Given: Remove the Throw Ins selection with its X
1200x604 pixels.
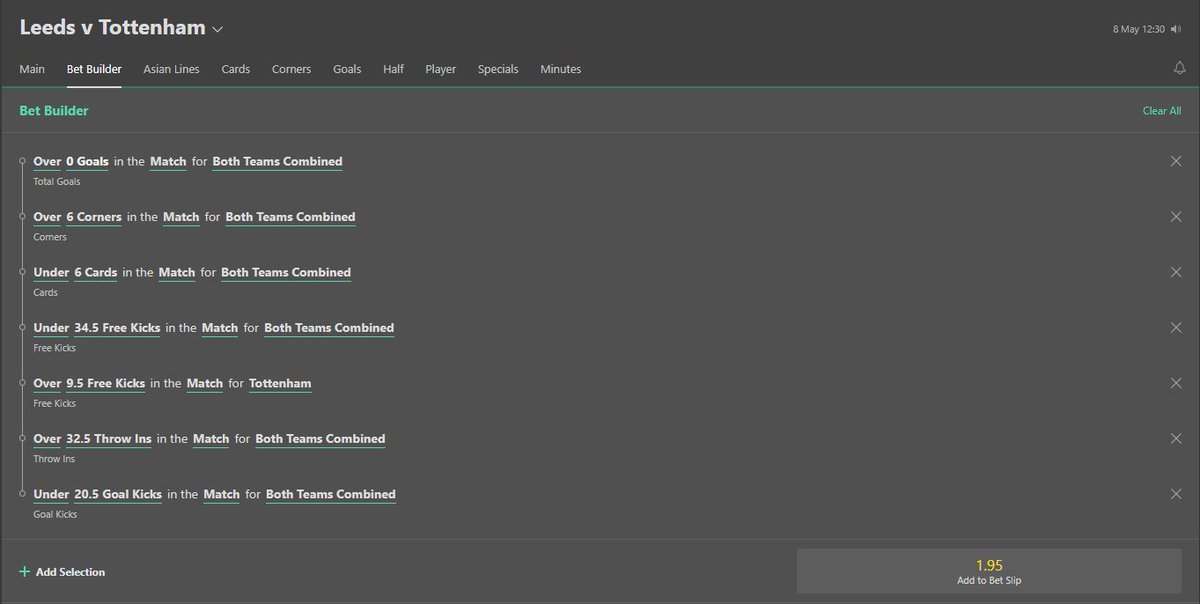Looking at the screenshot, I should pyautogui.click(x=1176, y=439).
